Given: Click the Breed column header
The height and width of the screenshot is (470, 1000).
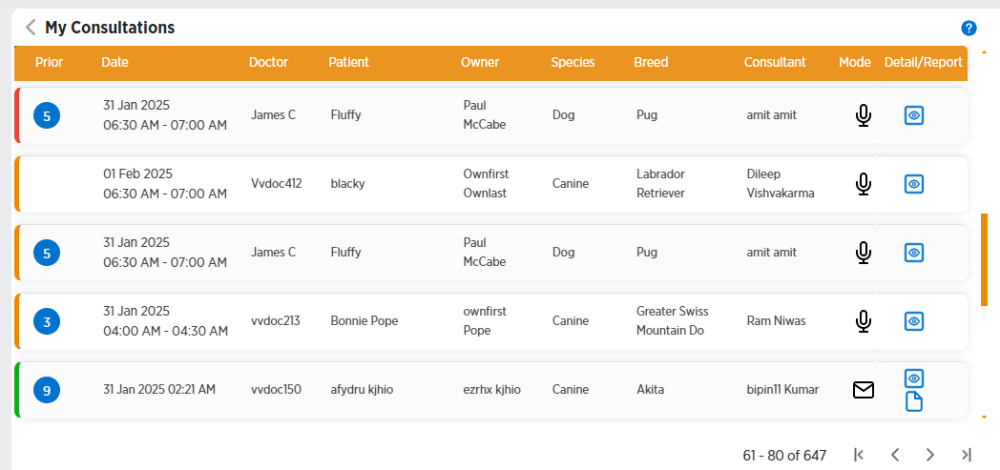Looking at the screenshot, I should (651, 62).
